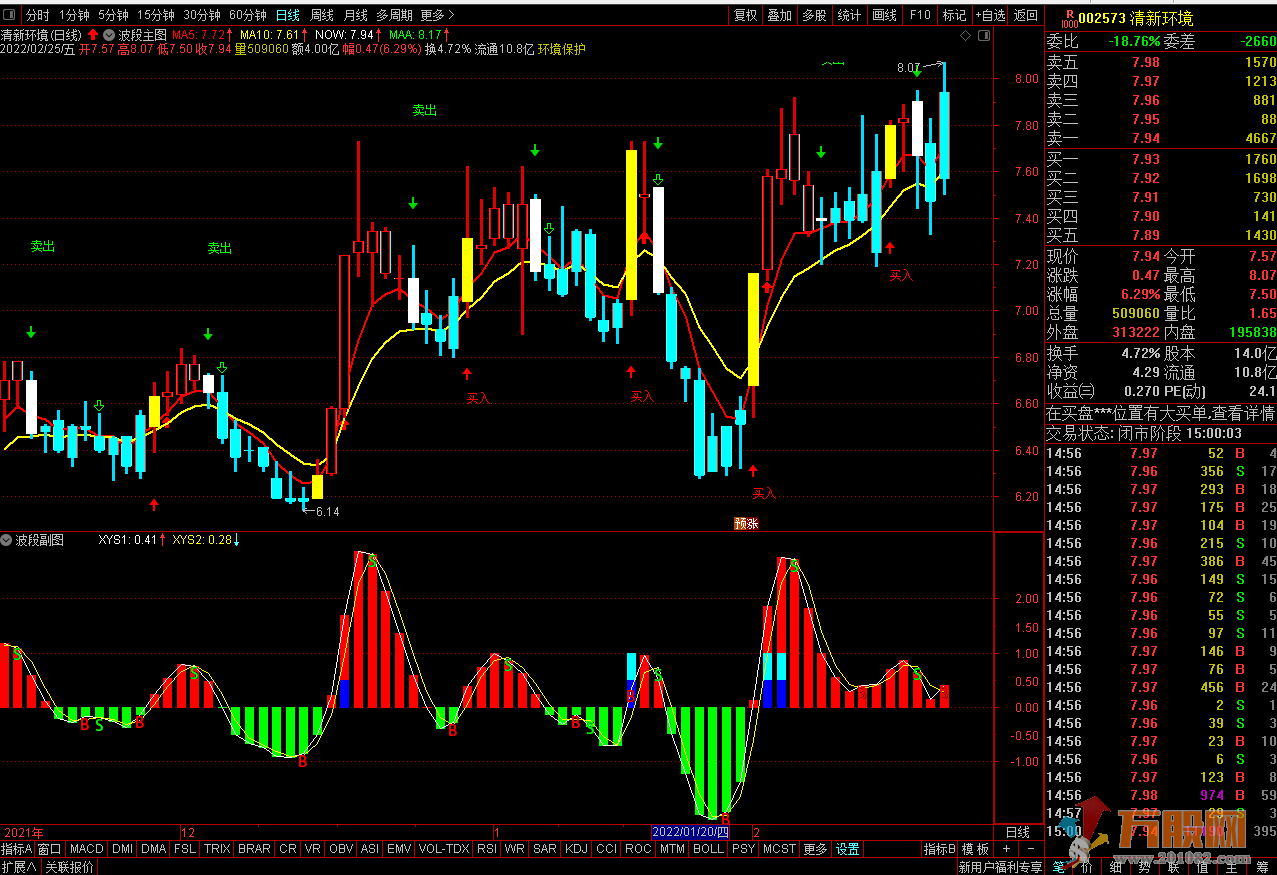Image resolution: width=1277 pixels, height=875 pixels.
Task: Expand the 扩展 panel at bottom-left
Action: click(20, 867)
